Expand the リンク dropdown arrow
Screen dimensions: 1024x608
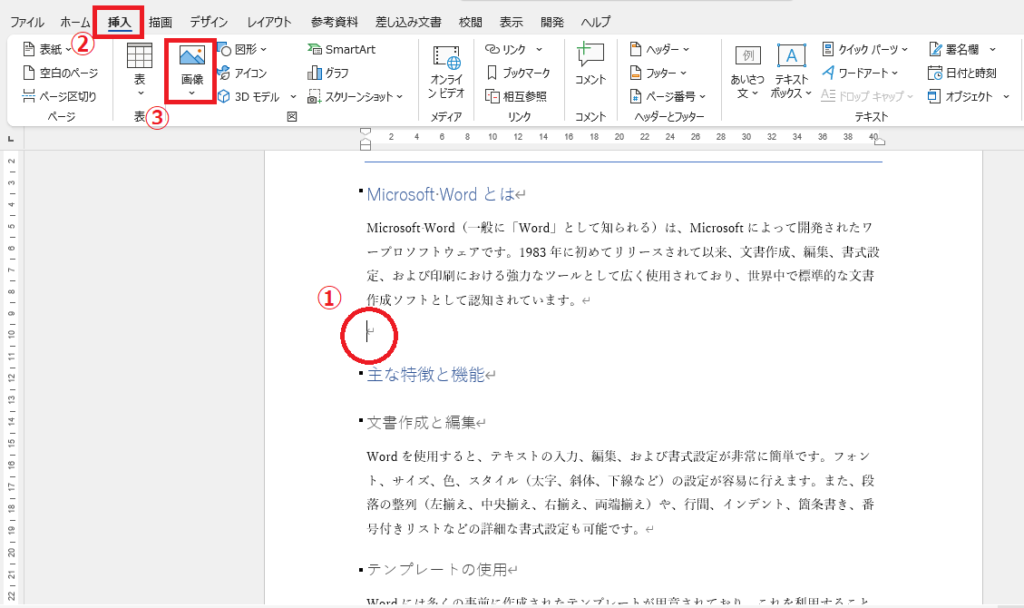539,49
